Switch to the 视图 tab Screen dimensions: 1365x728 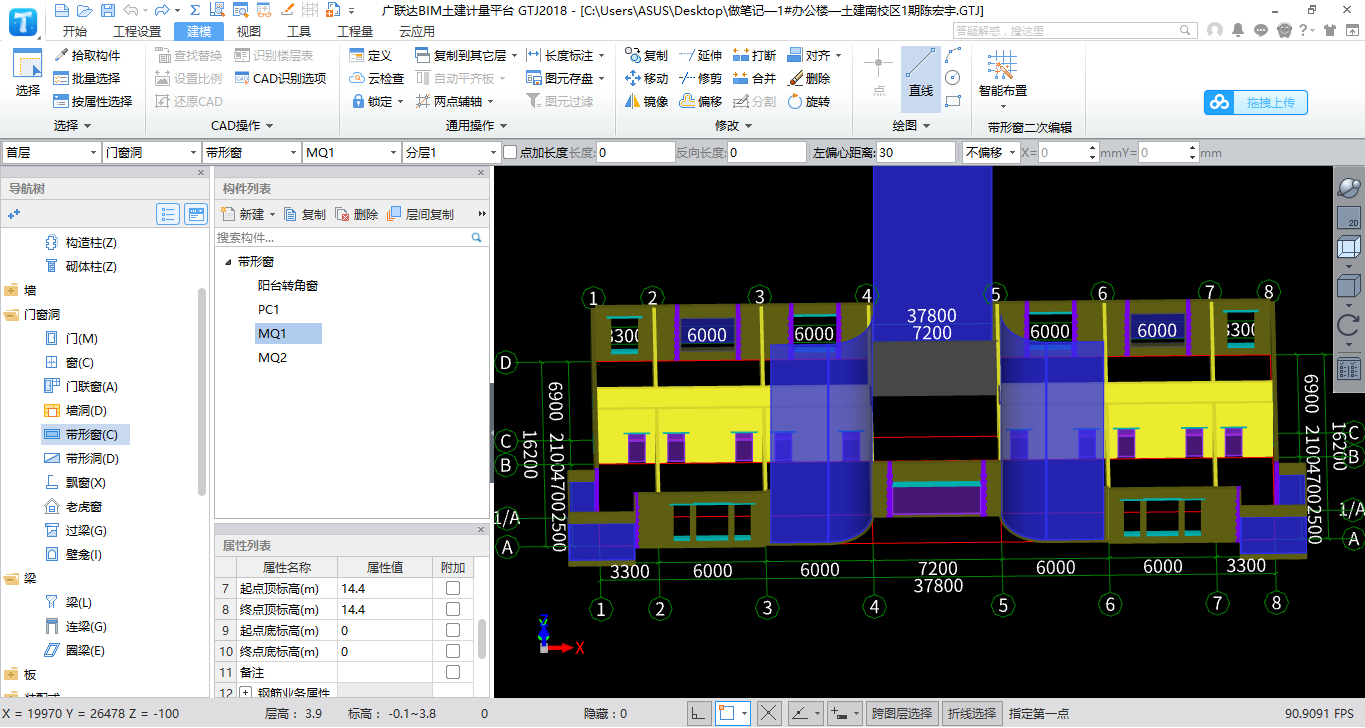pyautogui.click(x=248, y=31)
